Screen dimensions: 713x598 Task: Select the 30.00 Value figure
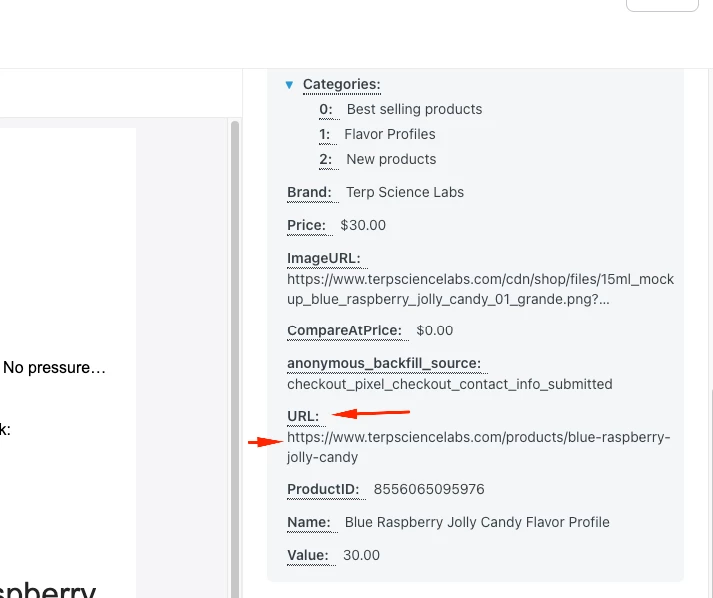point(361,555)
